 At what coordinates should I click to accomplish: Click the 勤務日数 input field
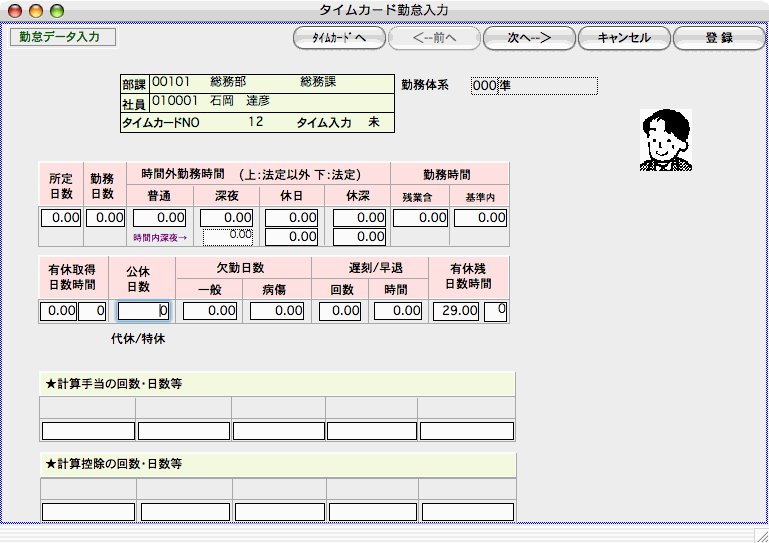click(105, 217)
